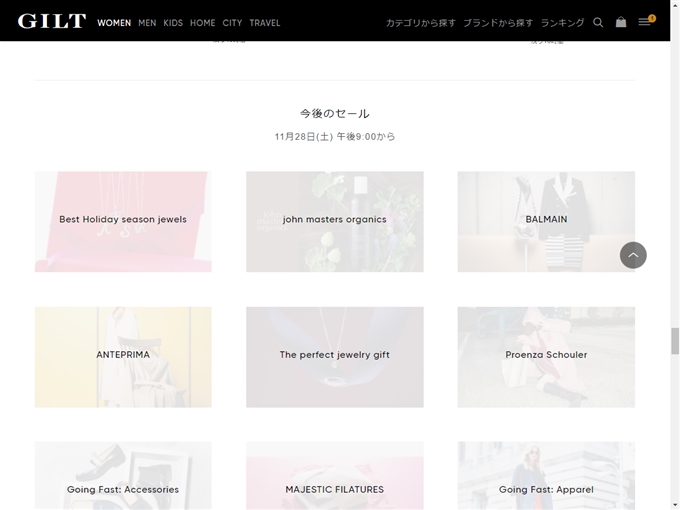Open the Proenza Schouler sale card
Image resolution: width=680 pixels, height=510 pixels.
[546, 357]
